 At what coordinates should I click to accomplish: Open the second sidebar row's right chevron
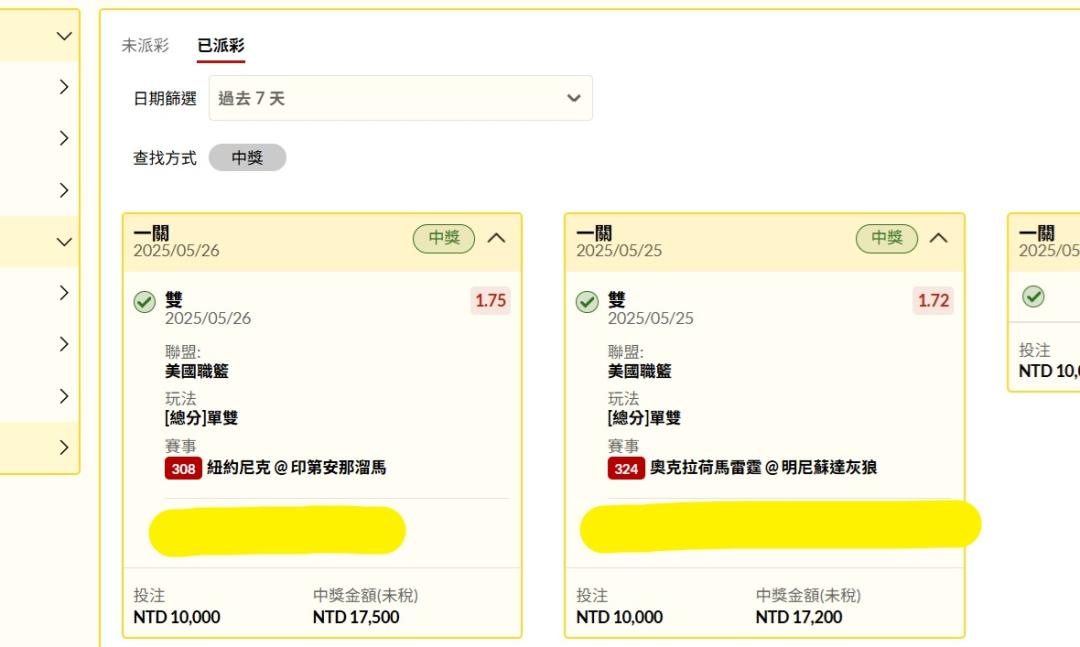(64, 87)
